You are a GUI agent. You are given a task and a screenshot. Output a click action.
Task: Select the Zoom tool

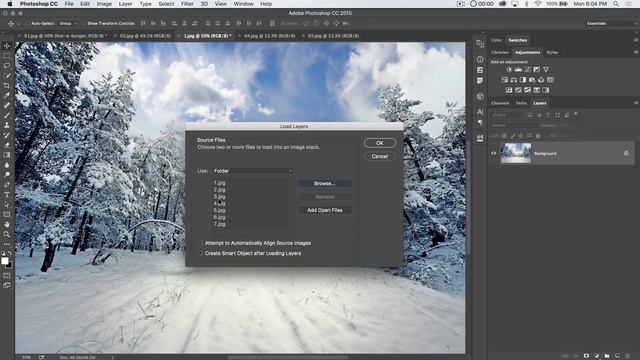pyautogui.click(x=7, y=234)
